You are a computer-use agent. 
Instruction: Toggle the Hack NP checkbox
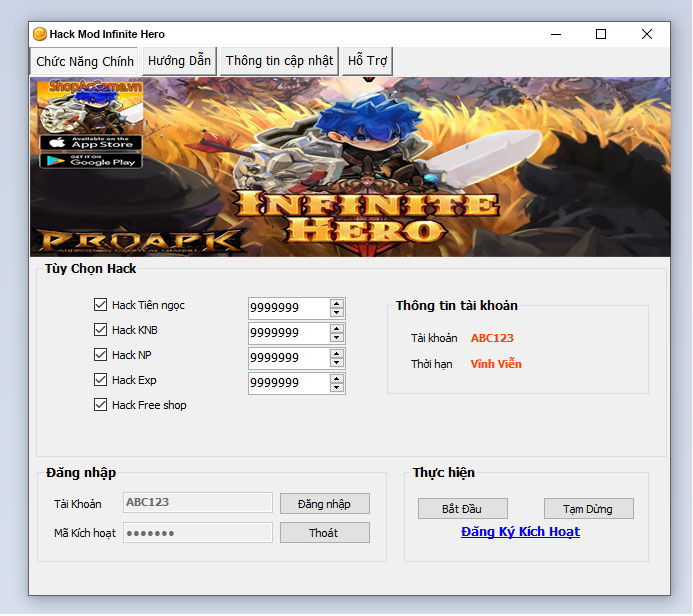pos(100,354)
